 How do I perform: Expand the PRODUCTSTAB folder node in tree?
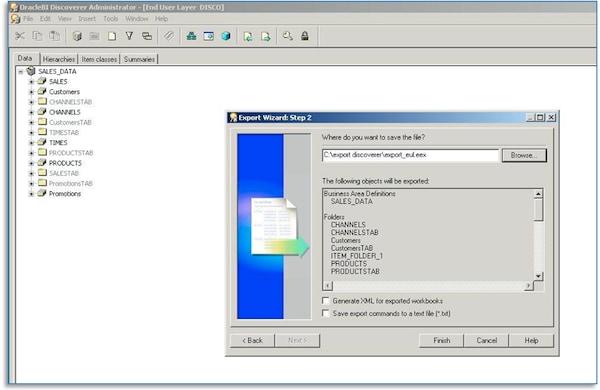[32, 153]
